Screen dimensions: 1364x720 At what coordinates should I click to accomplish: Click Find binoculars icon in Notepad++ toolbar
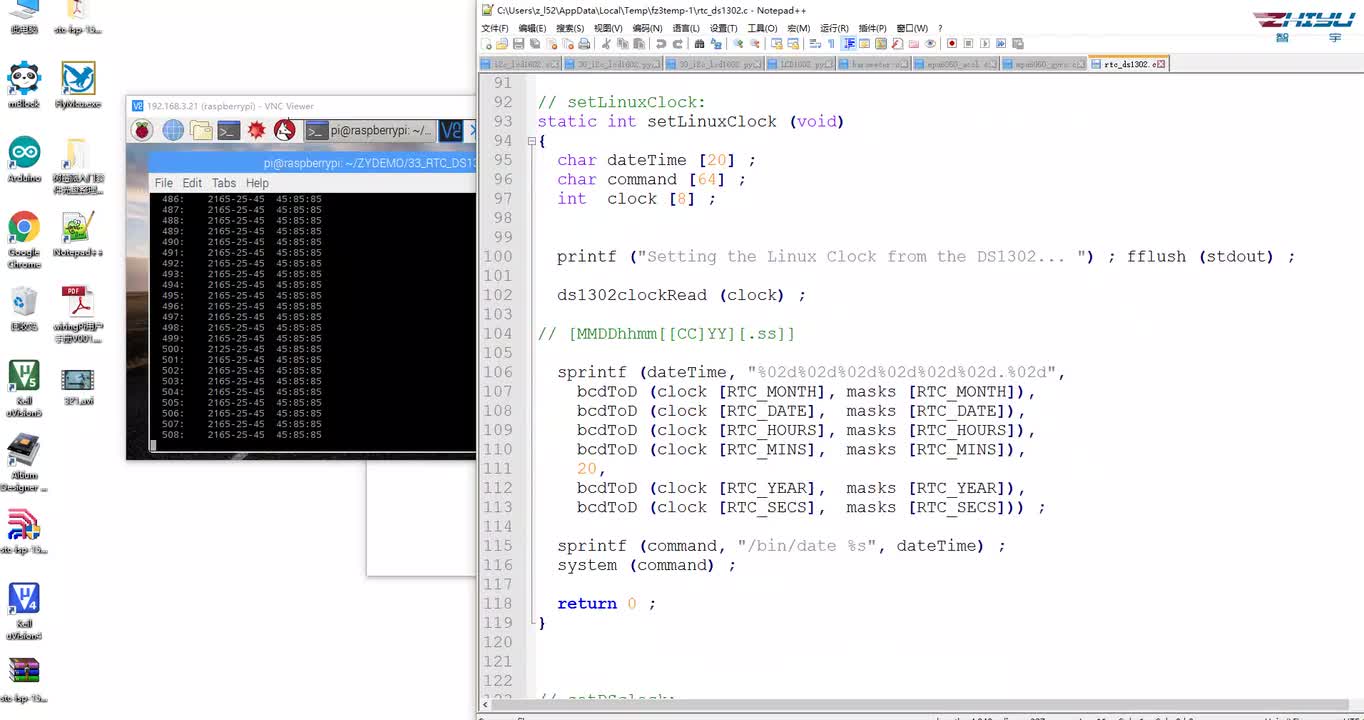699,44
